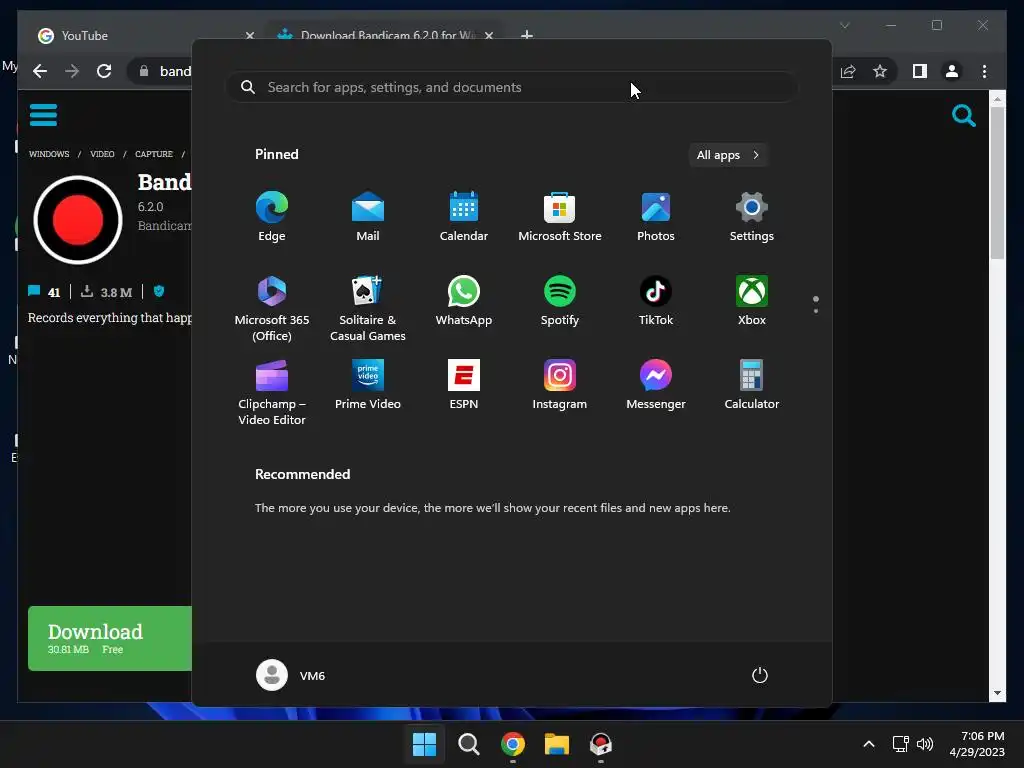Open the ESPN app

click(x=464, y=385)
